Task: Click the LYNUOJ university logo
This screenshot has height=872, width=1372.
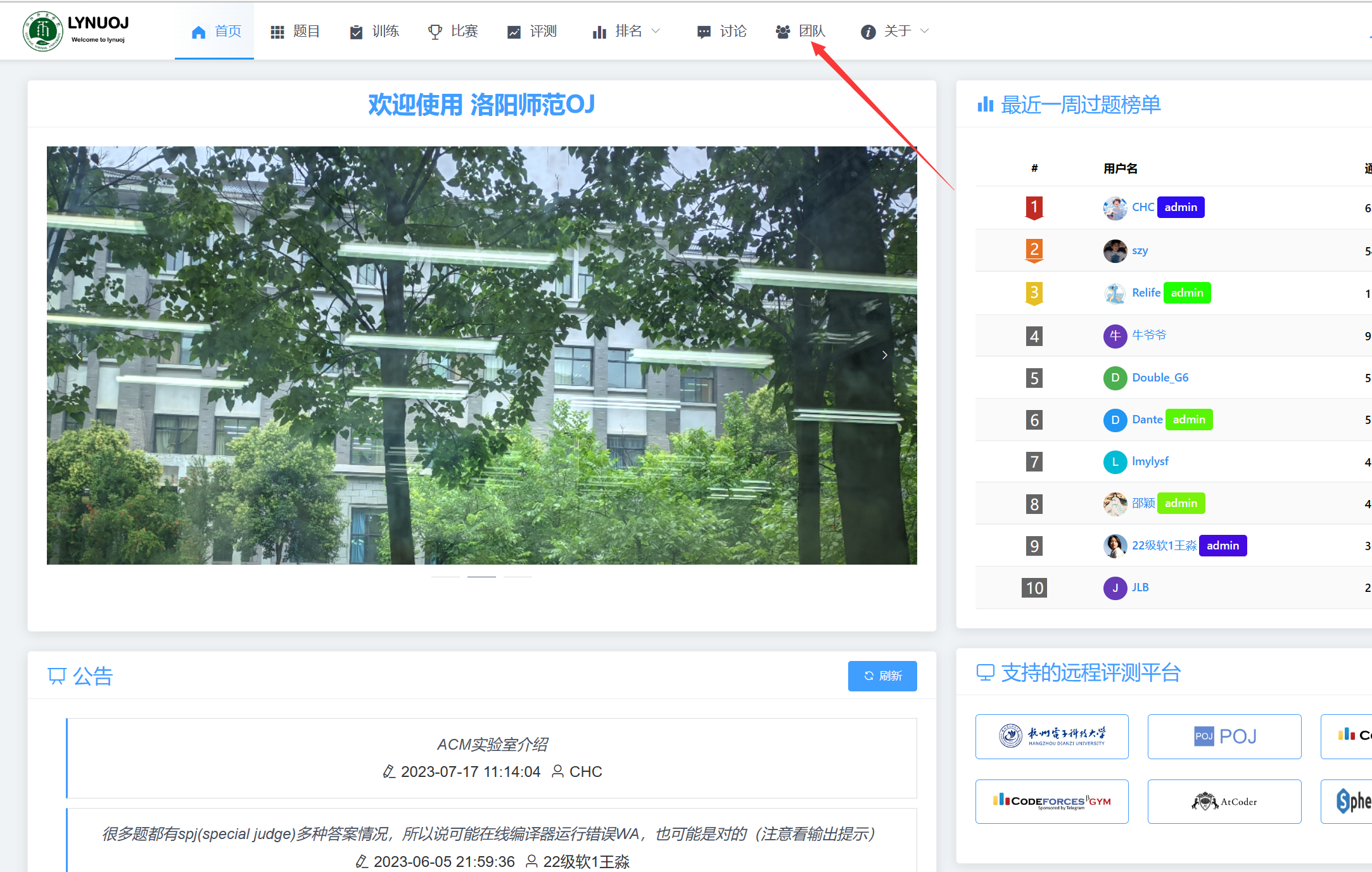Action: coord(42,30)
